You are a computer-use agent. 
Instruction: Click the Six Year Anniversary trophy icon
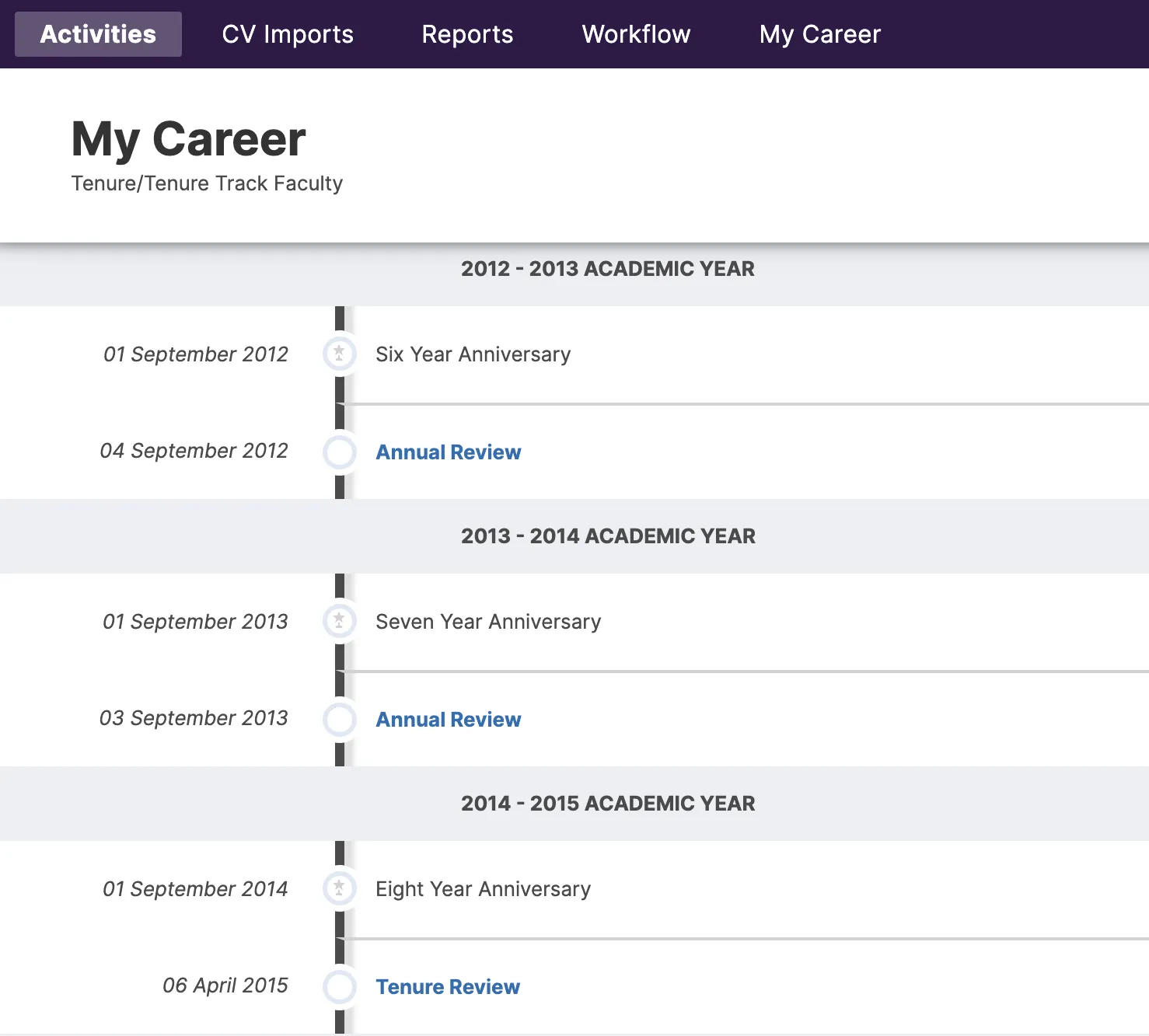click(x=340, y=354)
